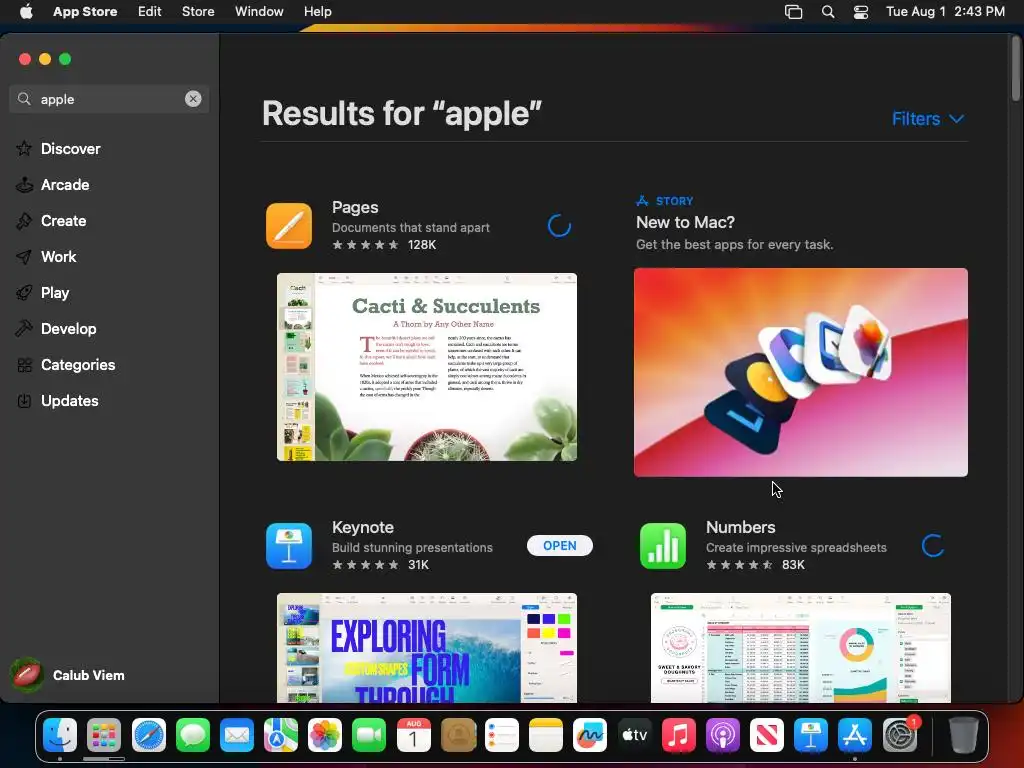1024x768 pixels.
Task: Open Finder from the Dock
Action: pos(60,735)
